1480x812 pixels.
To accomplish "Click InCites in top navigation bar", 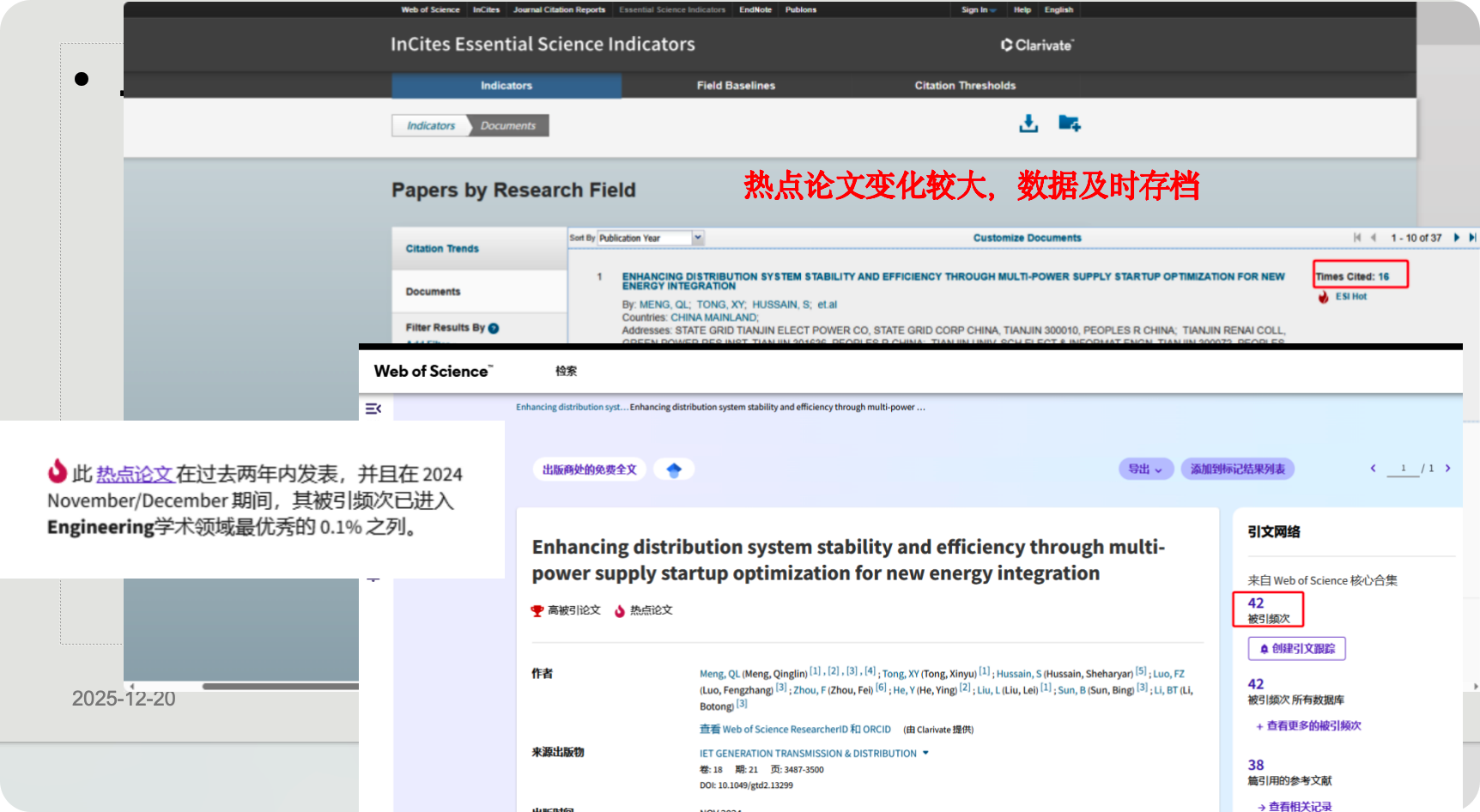I will point(486,10).
